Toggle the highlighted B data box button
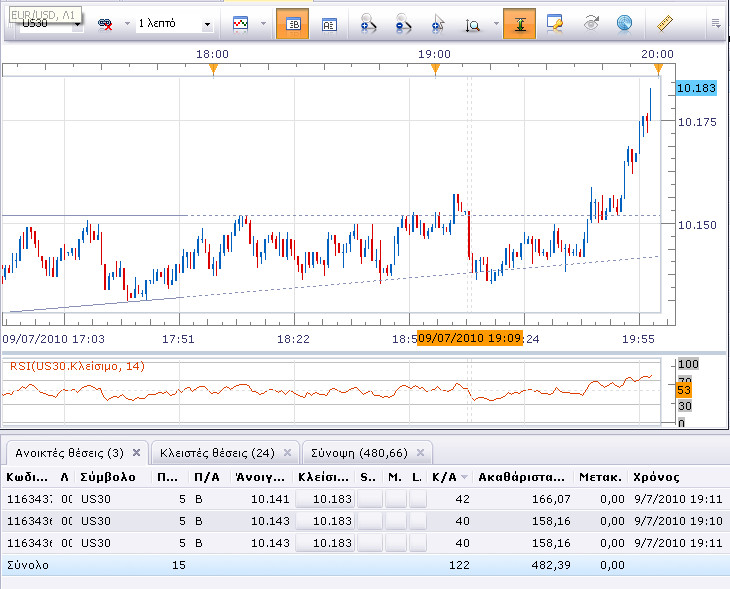This screenshot has width=730, height=589. click(292, 24)
